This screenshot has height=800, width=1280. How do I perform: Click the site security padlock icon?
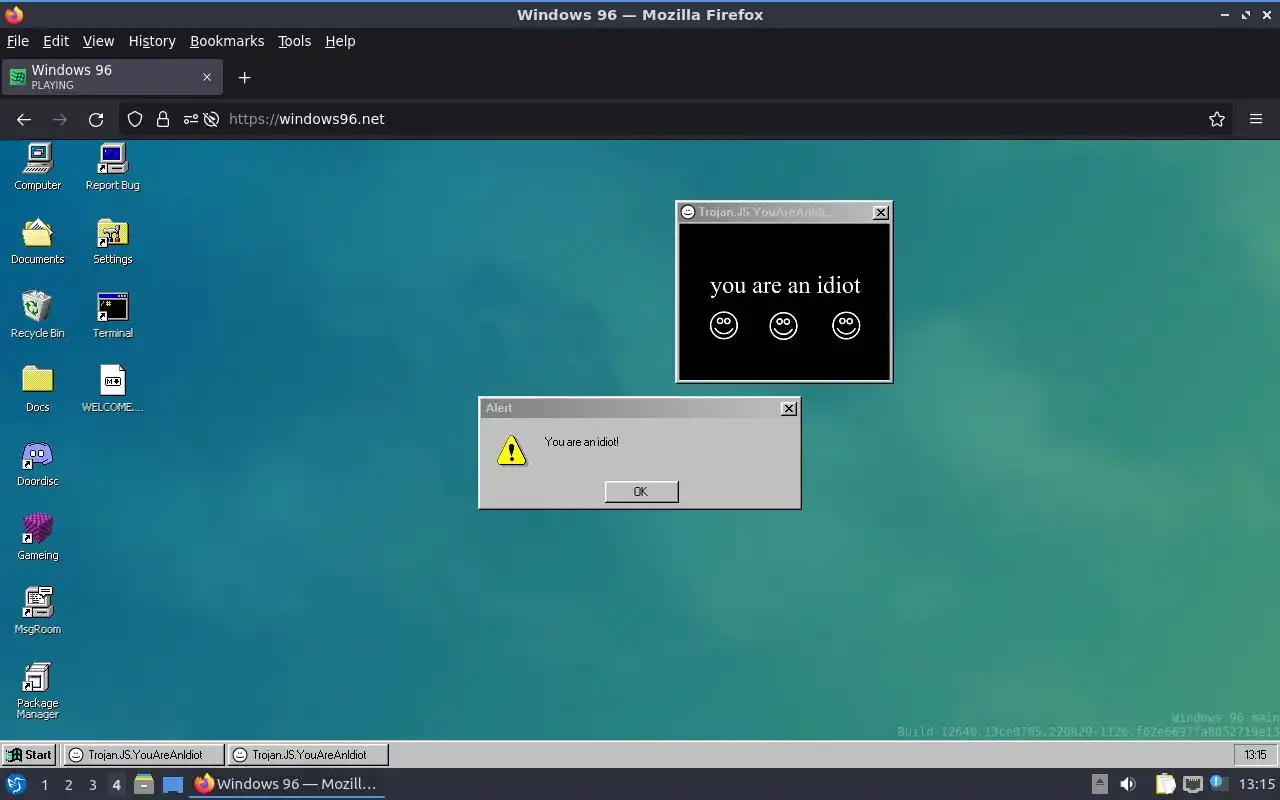coord(163,119)
